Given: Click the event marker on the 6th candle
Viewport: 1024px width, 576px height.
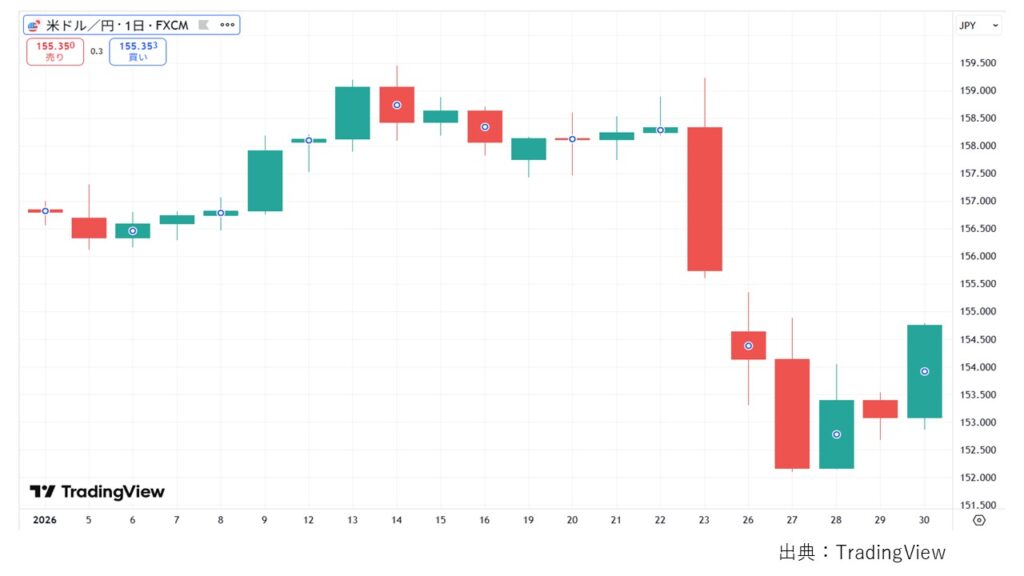Looking at the screenshot, I should [x=133, y=231].
